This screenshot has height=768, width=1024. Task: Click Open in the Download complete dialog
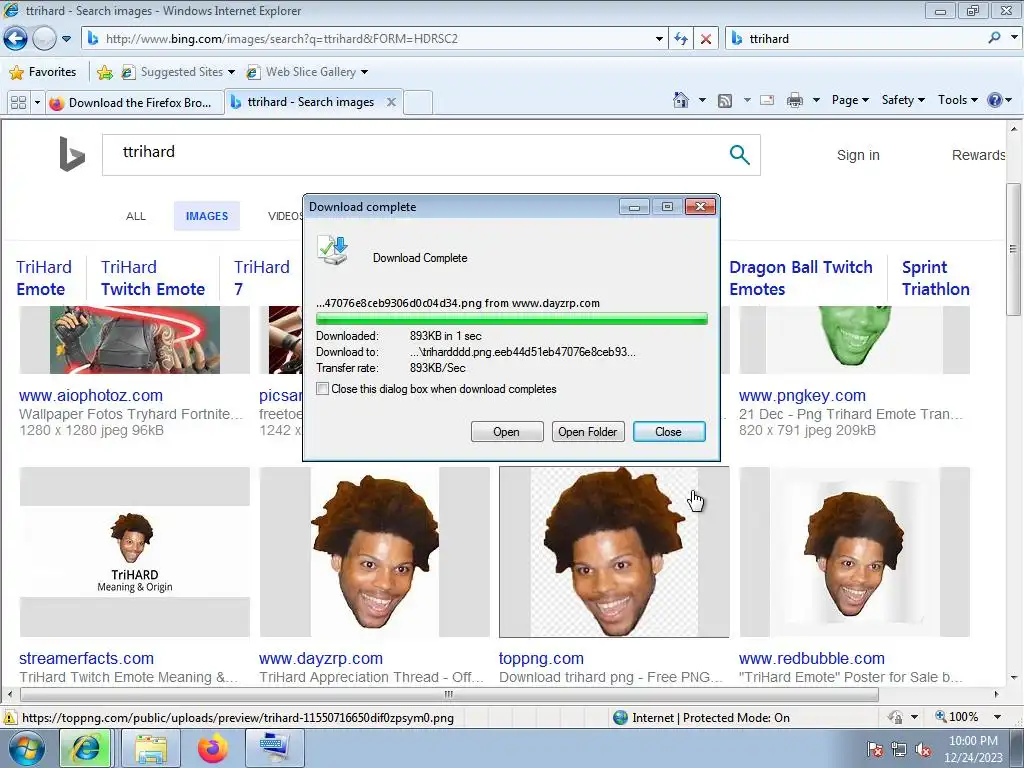click(x=507, y=432)
